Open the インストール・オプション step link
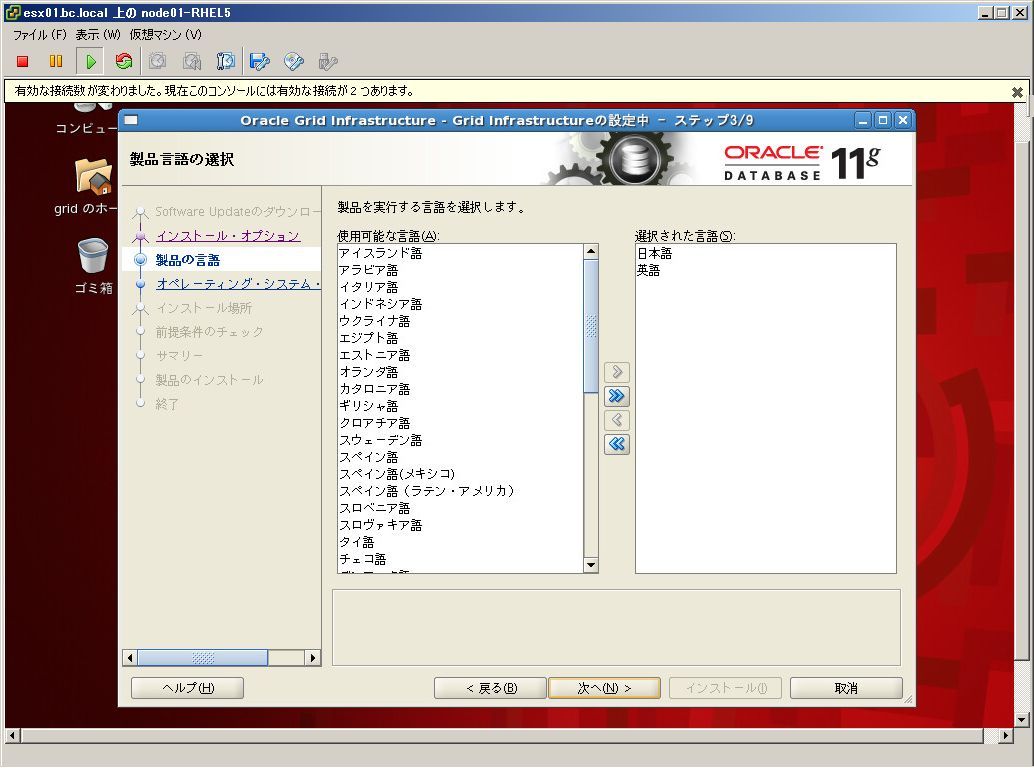1034x768 pixels. coord(228,236)
